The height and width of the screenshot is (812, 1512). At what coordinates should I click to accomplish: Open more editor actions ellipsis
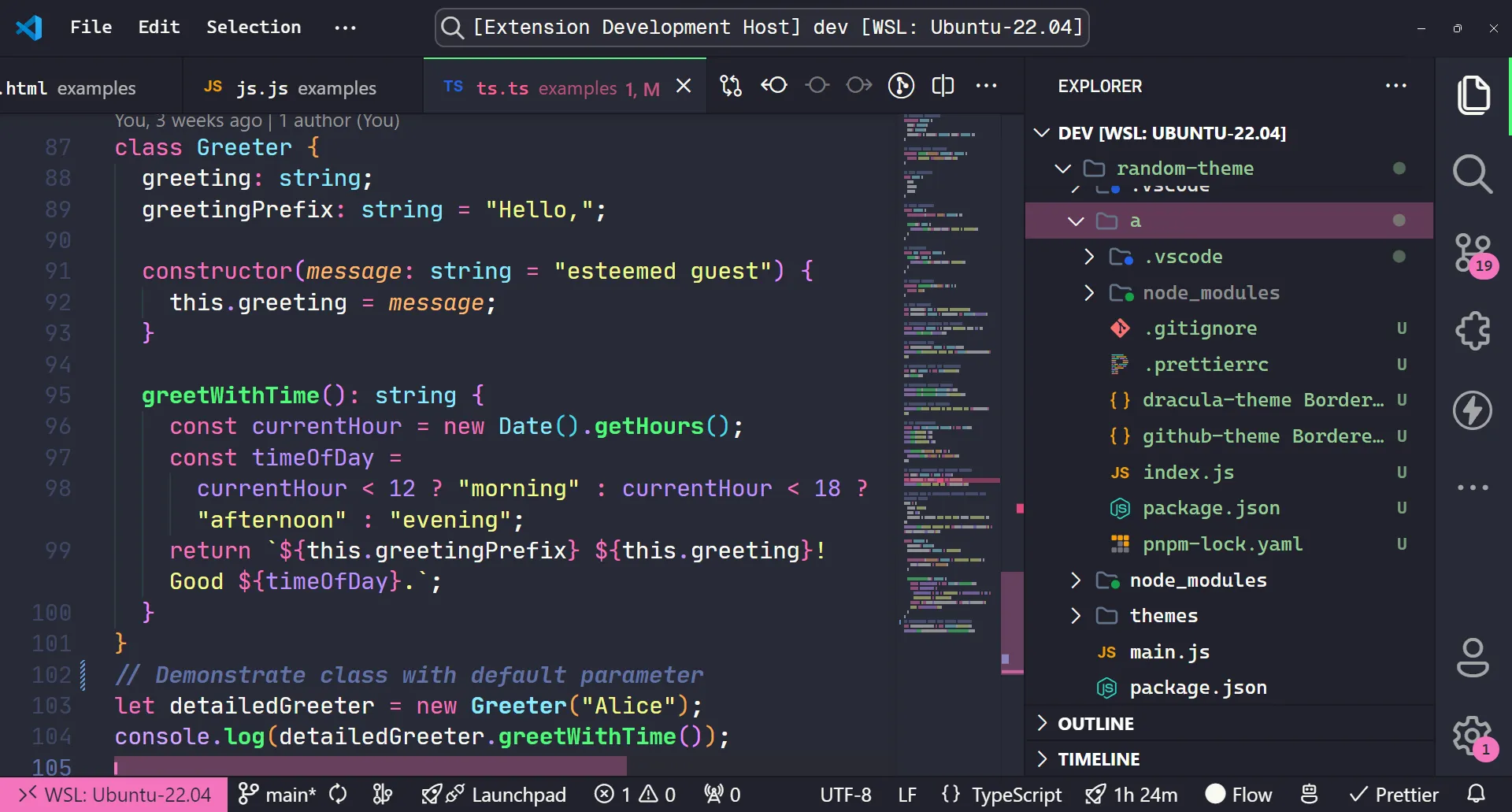(x=986, y=85)
